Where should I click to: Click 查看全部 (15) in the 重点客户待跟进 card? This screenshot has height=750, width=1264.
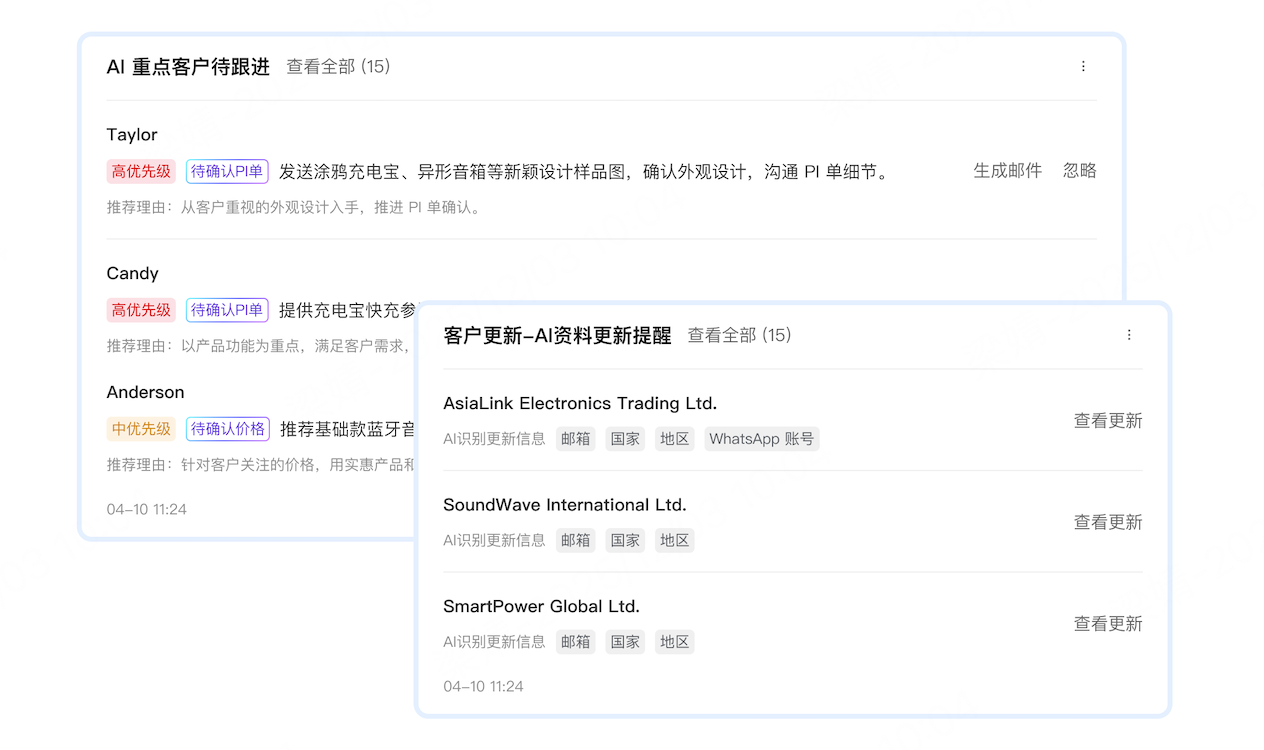coord(338,67)
